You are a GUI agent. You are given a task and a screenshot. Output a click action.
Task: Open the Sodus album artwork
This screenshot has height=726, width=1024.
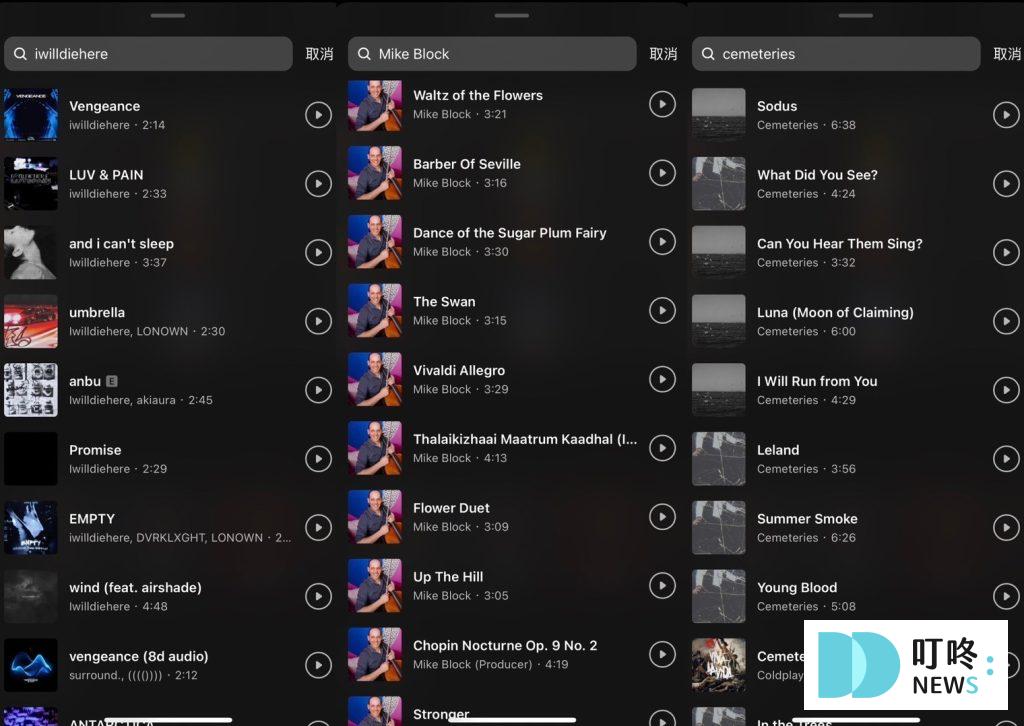(x=718, y=115)
